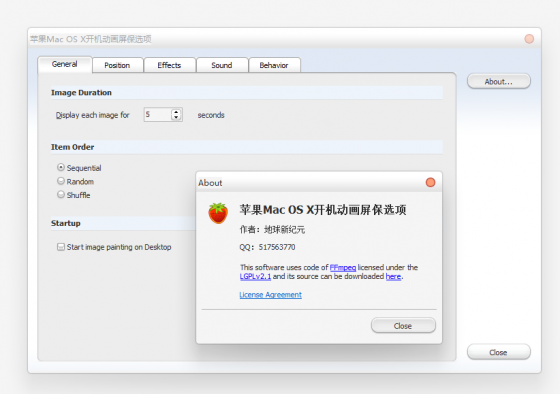Click the 作者 author line in About
This screenshot has width=560, height=394.
click(x=272, y=230)
